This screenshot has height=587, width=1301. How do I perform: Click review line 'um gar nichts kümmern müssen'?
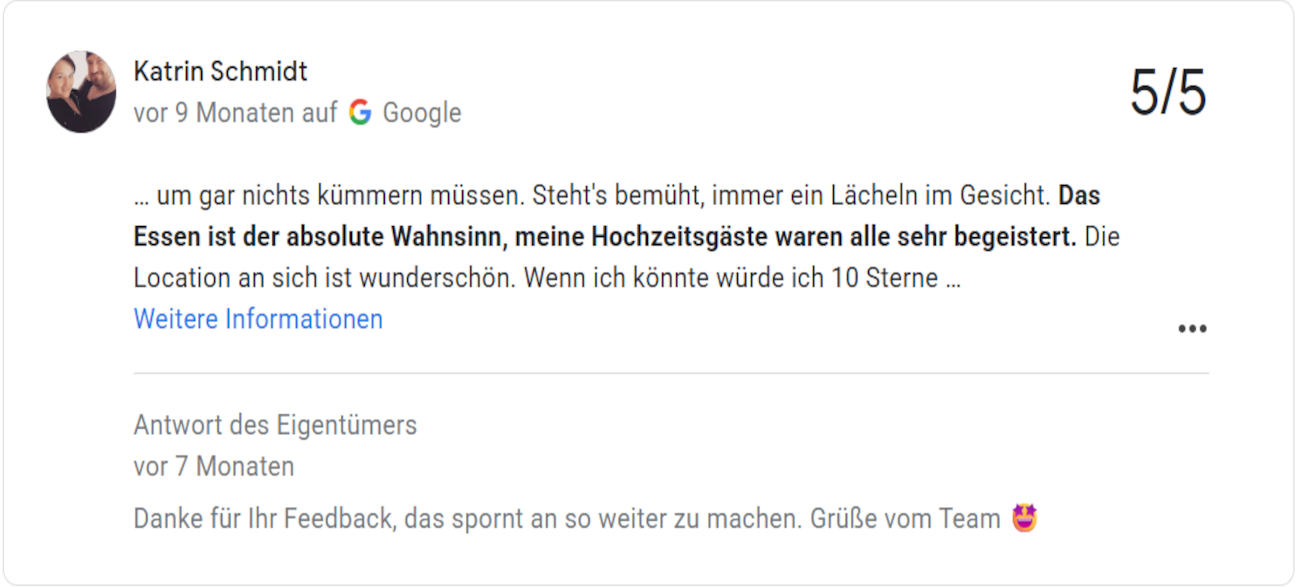(340, 195)
